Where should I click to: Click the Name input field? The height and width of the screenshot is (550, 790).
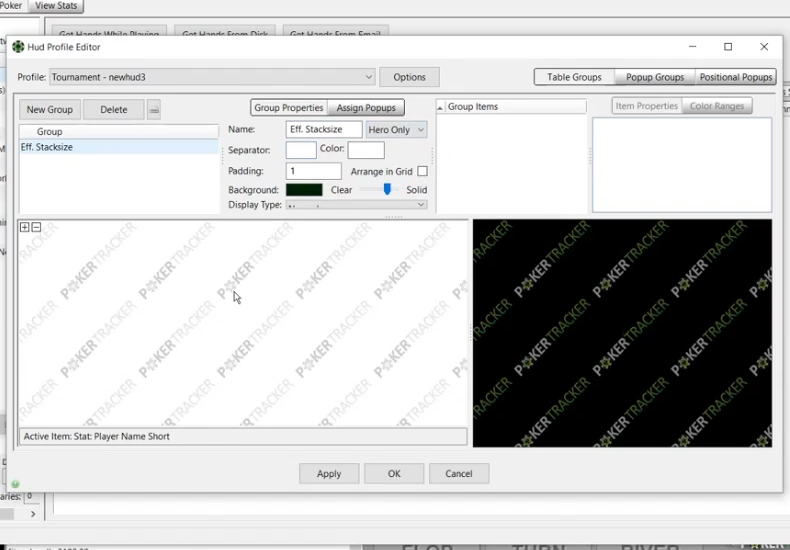pyautogui.click(x=323, y=129)
